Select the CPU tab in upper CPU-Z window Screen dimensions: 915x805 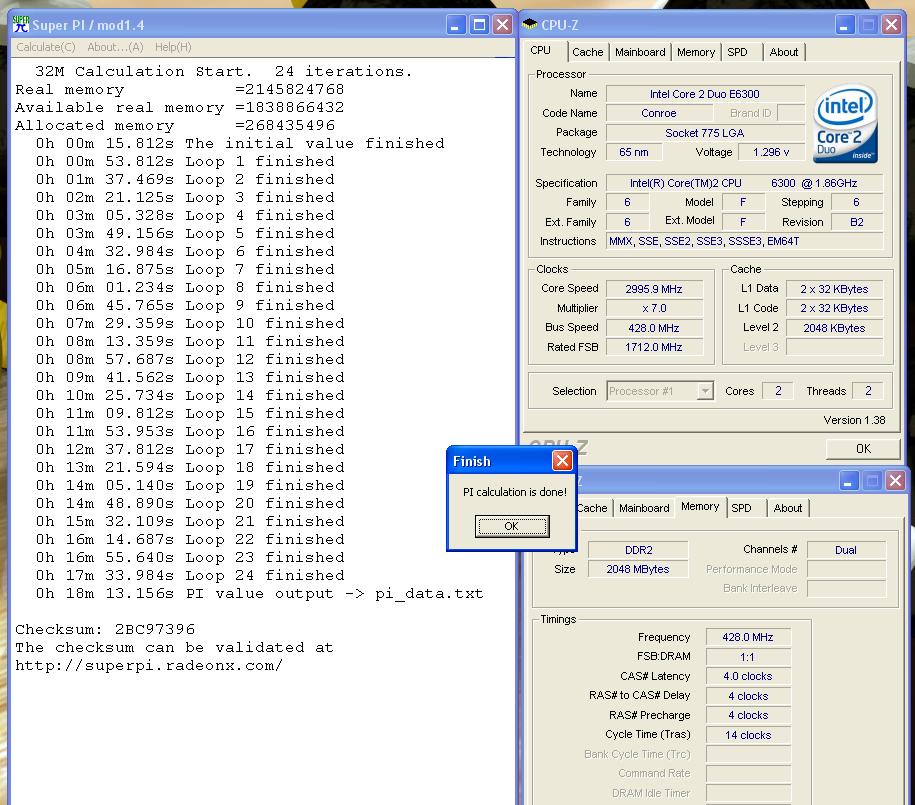click(x=540, y=51)
